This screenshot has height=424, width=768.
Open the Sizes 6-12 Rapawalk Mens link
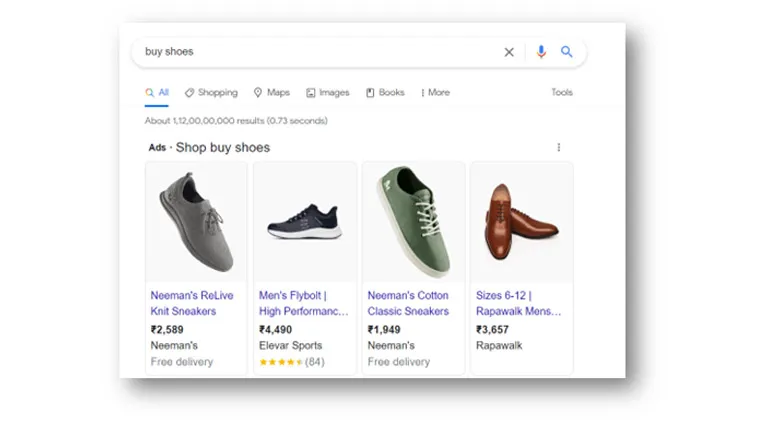click(519, 304)
